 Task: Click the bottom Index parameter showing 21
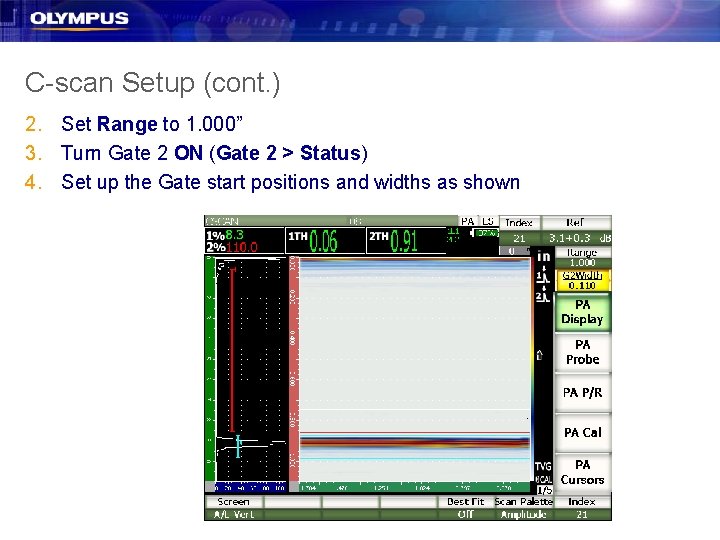pyautogui.click(x=582, y=508)
